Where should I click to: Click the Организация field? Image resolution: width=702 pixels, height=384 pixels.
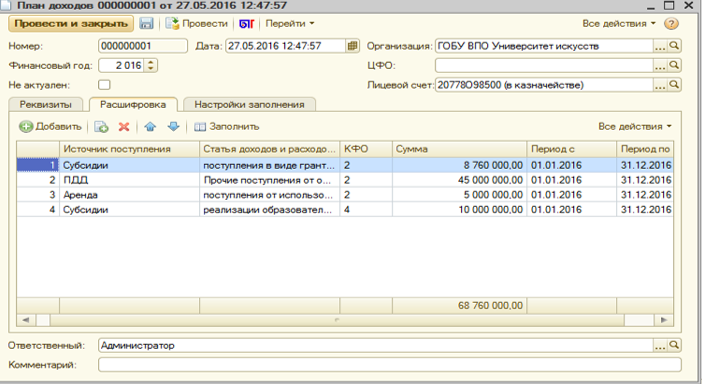pyautogui.click(x=544, y=46)
